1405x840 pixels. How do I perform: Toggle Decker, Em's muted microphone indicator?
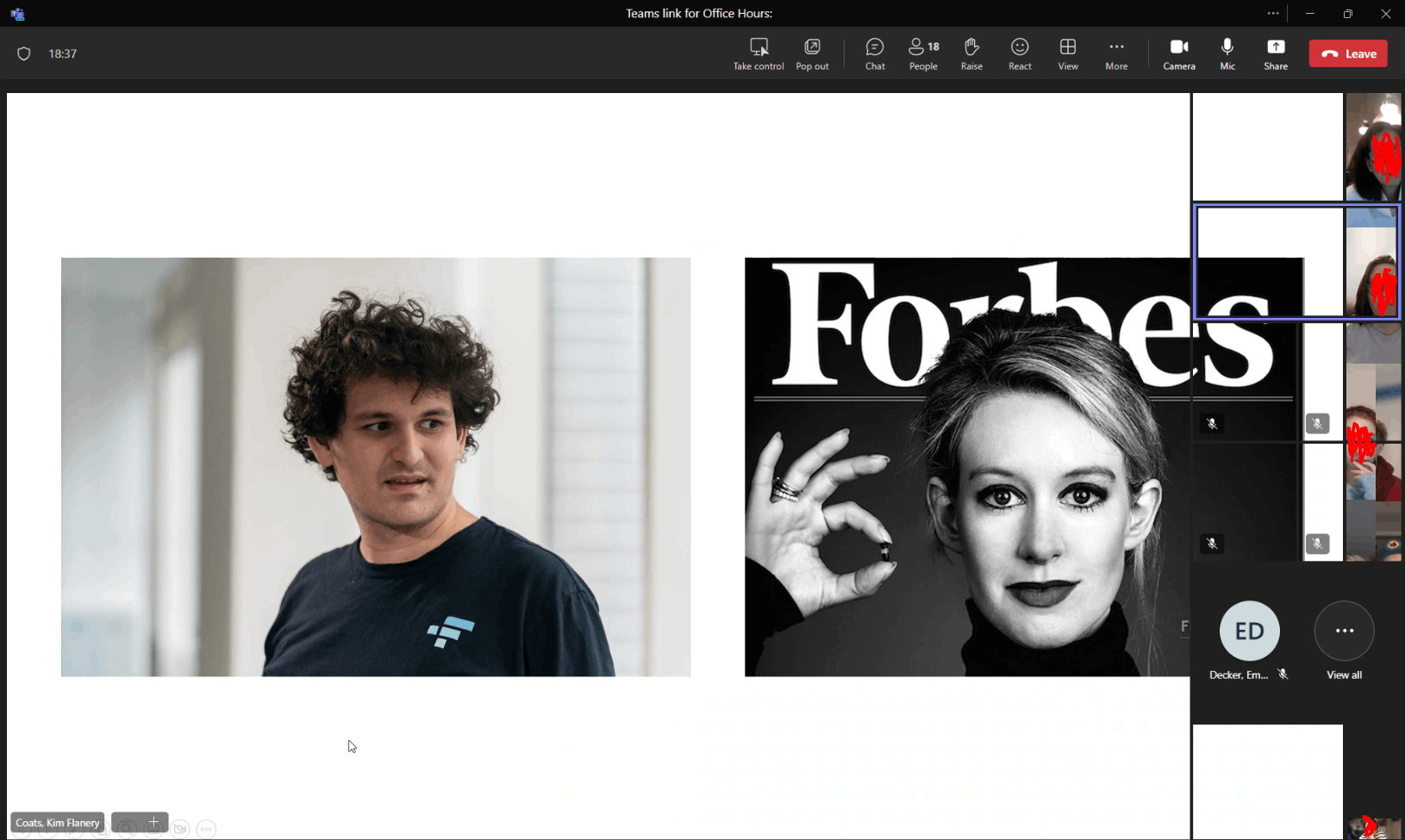pyautogui.click(x=1283, y=675)
